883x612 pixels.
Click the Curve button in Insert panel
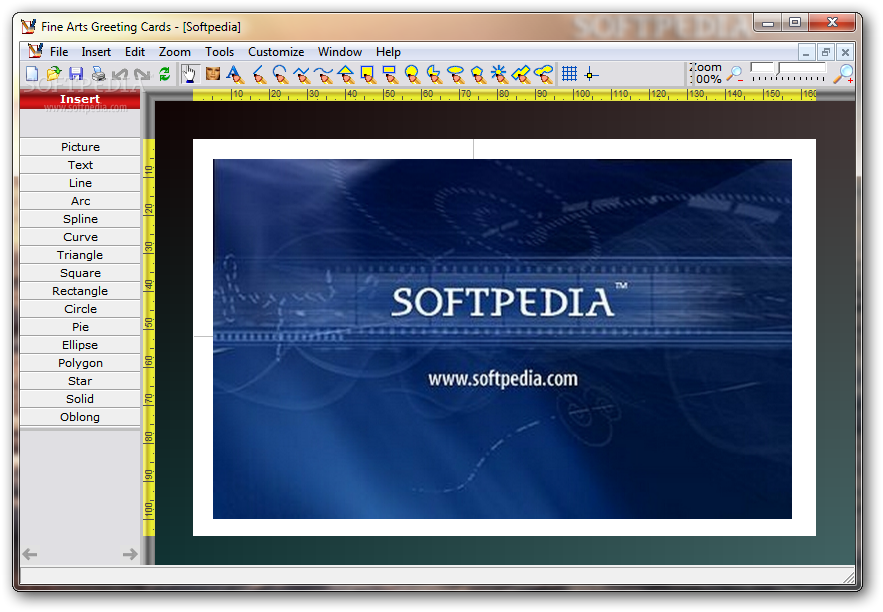pyautogui.click(x=80, y=237)
